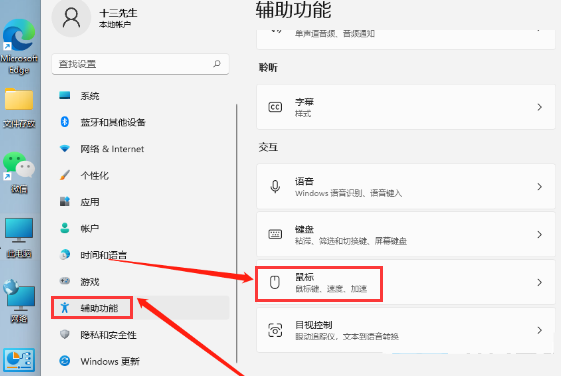Click the search magnifier icon
Screen dimensions: 561x376
coord(217,64)
